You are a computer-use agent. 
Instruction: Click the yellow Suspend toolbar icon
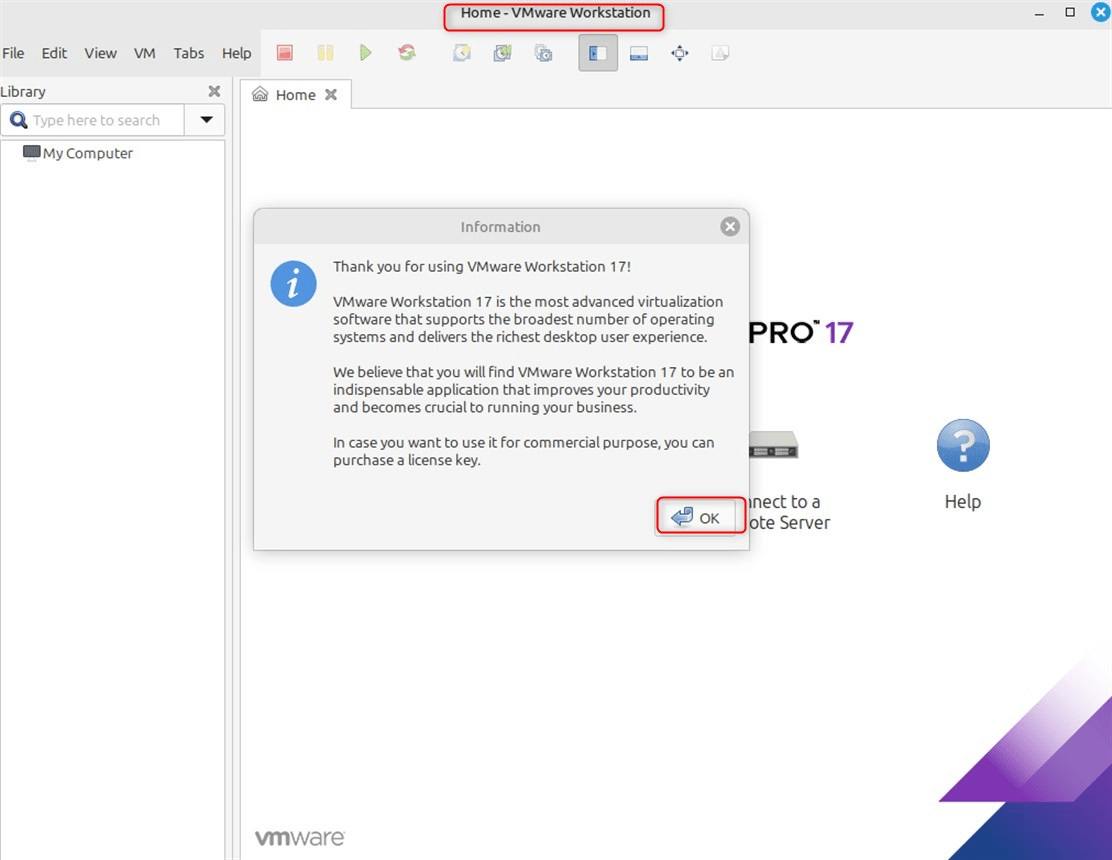tap(326, 52)
